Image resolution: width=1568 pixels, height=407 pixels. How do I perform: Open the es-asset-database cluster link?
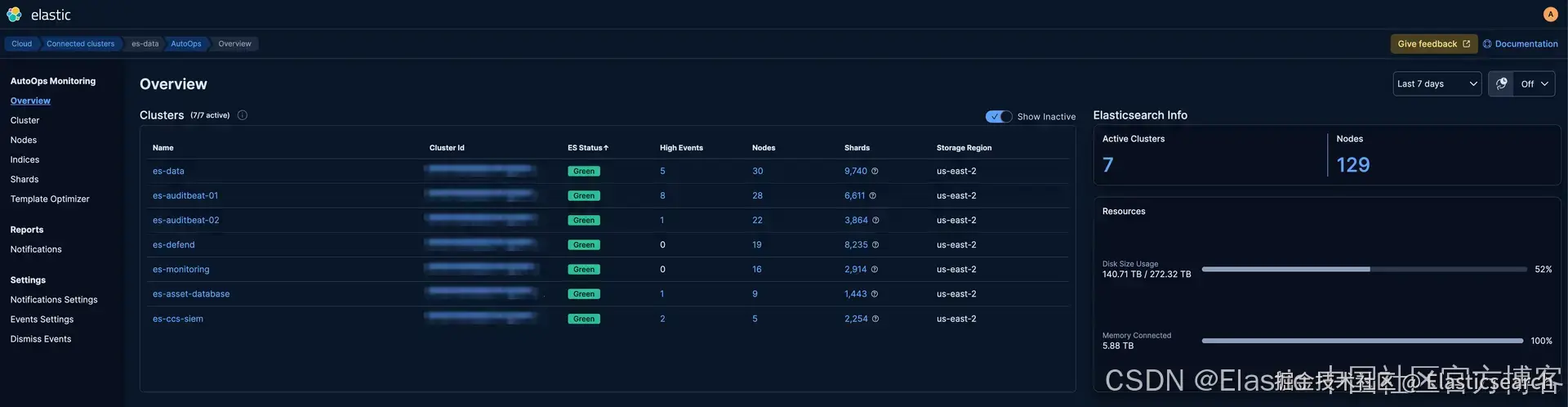pos(191,293)
